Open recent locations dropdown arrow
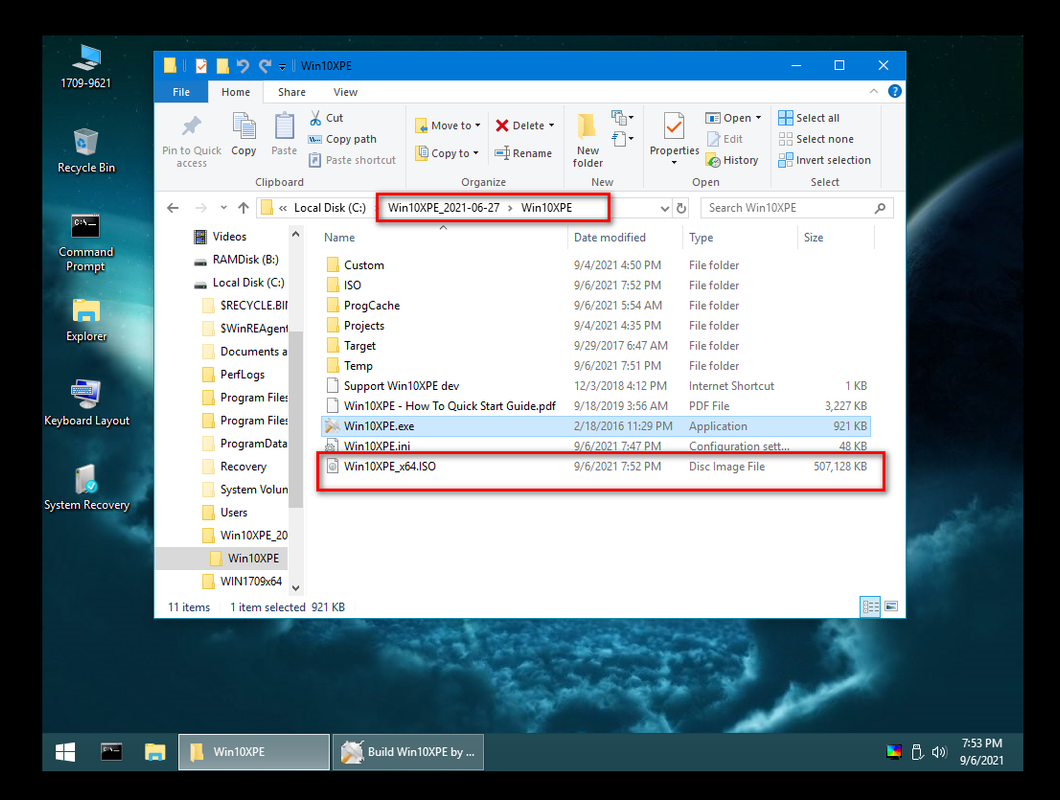 tap(224, 208)
